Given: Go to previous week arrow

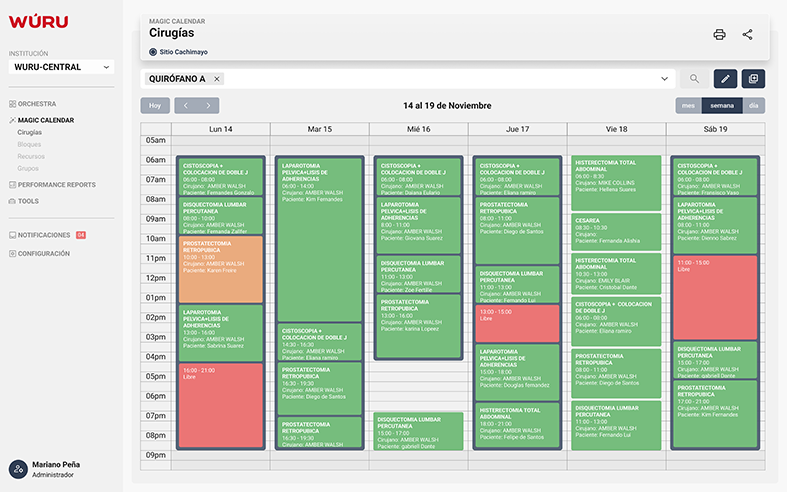Looking at the screenshot, I should pos(186,105).
